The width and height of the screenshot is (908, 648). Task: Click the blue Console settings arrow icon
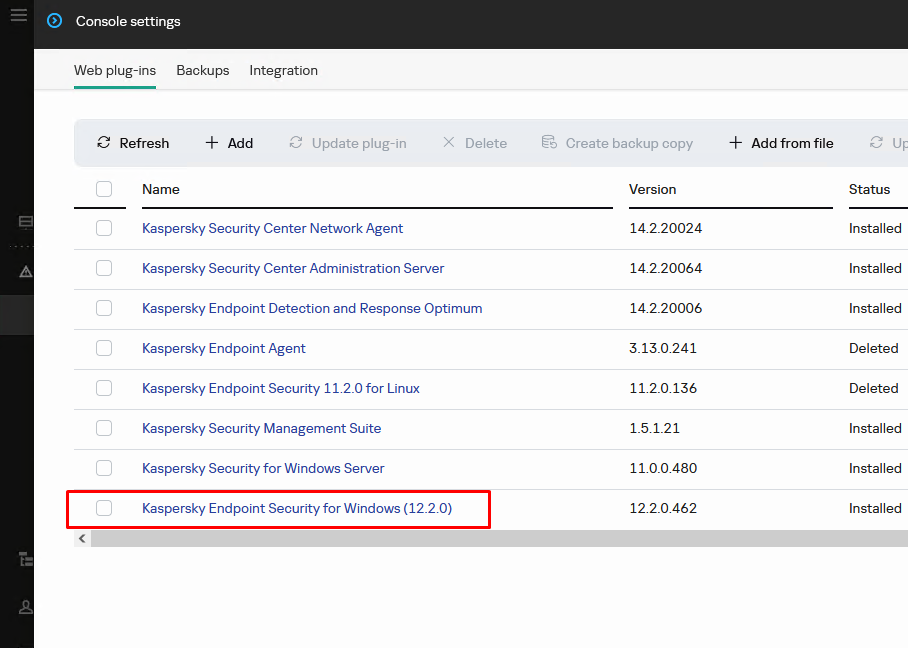click(55, 21)
